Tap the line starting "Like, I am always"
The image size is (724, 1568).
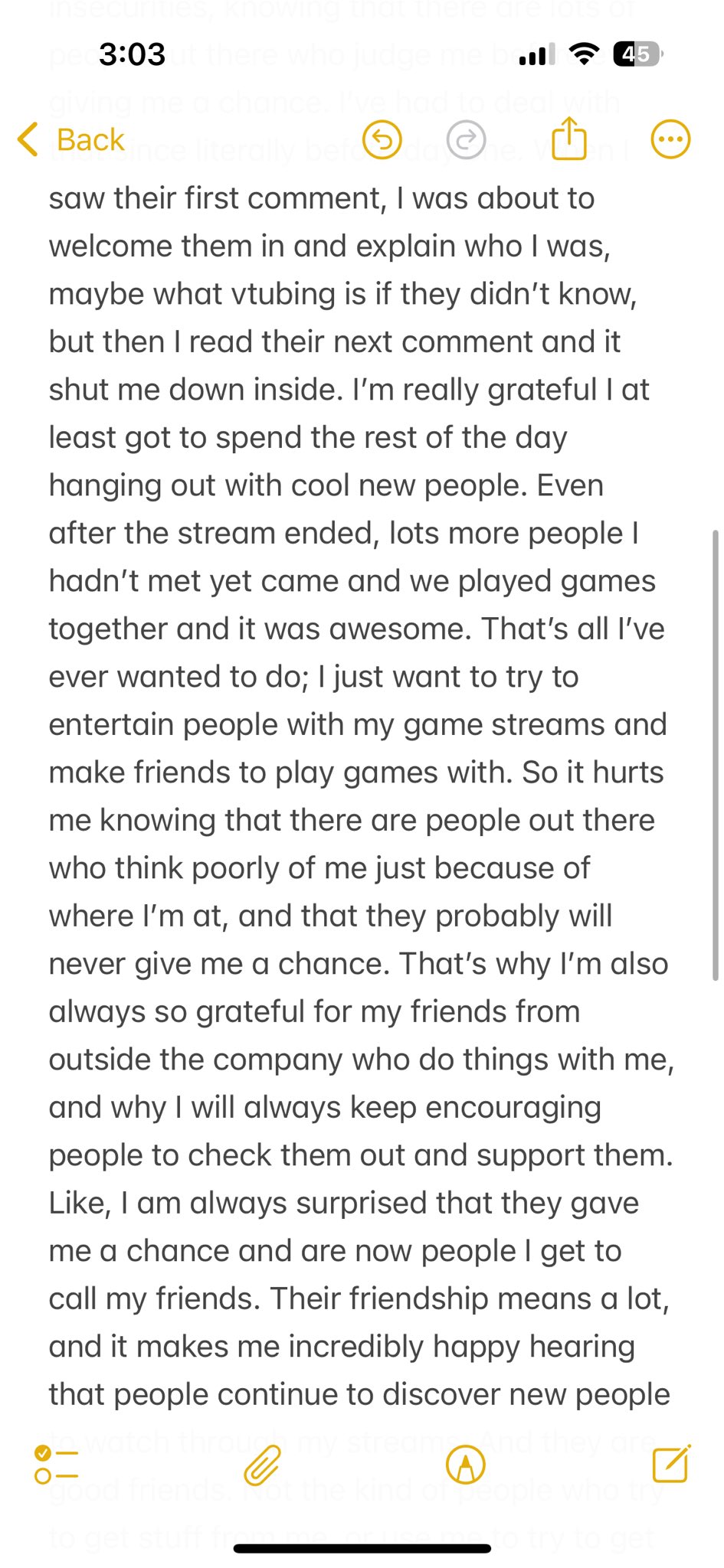point(344,1203)
